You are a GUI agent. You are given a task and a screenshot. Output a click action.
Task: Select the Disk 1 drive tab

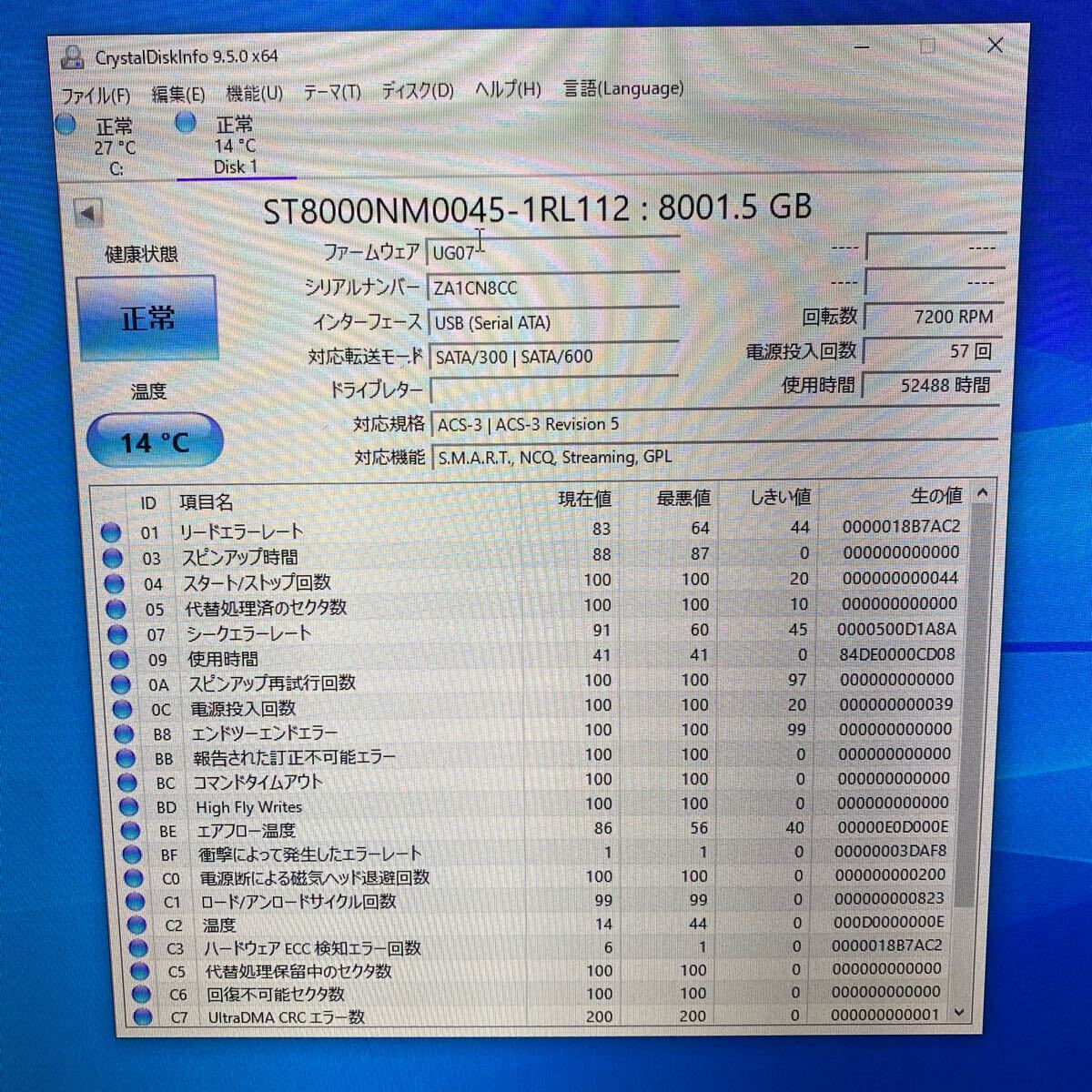click(235, 145)
